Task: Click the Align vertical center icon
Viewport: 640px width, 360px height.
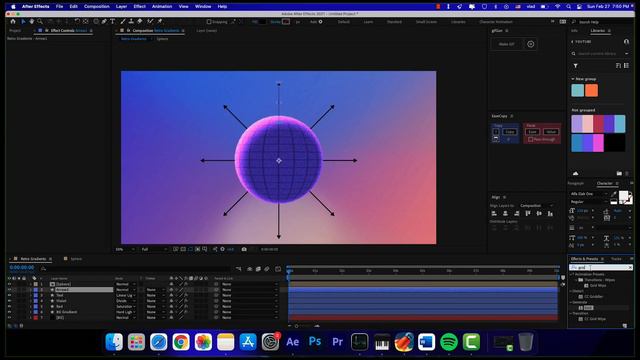Action: click(x=539, y=213)
